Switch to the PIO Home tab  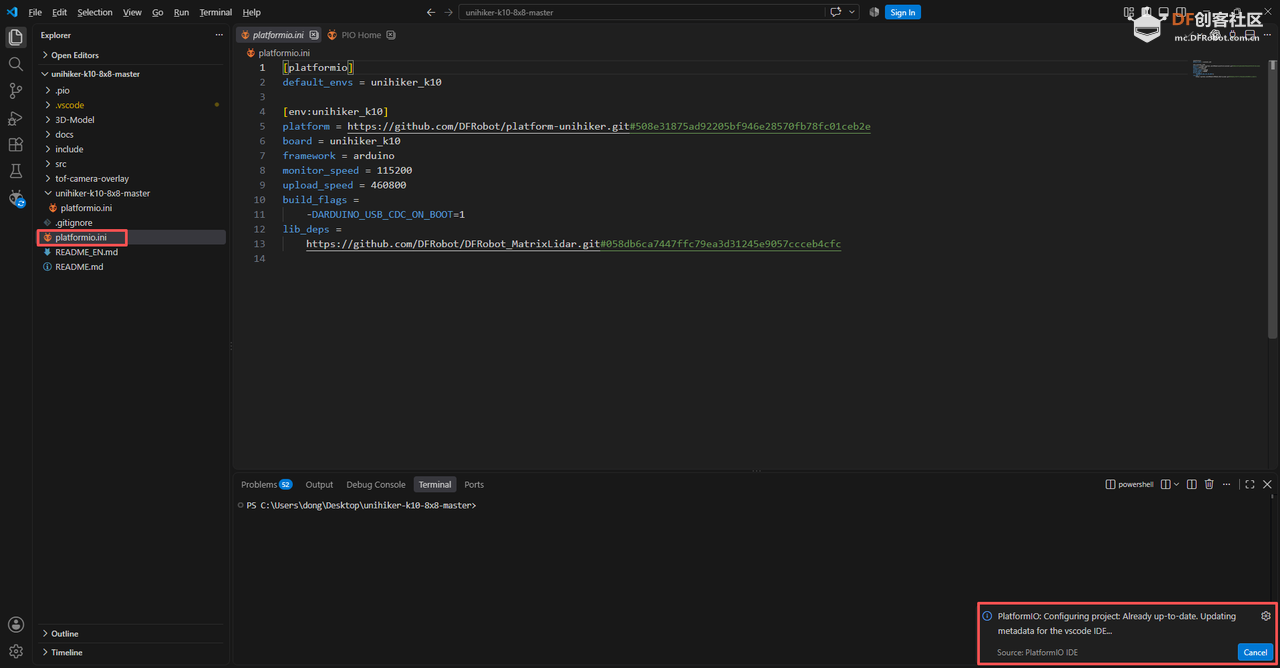(361, 35)
